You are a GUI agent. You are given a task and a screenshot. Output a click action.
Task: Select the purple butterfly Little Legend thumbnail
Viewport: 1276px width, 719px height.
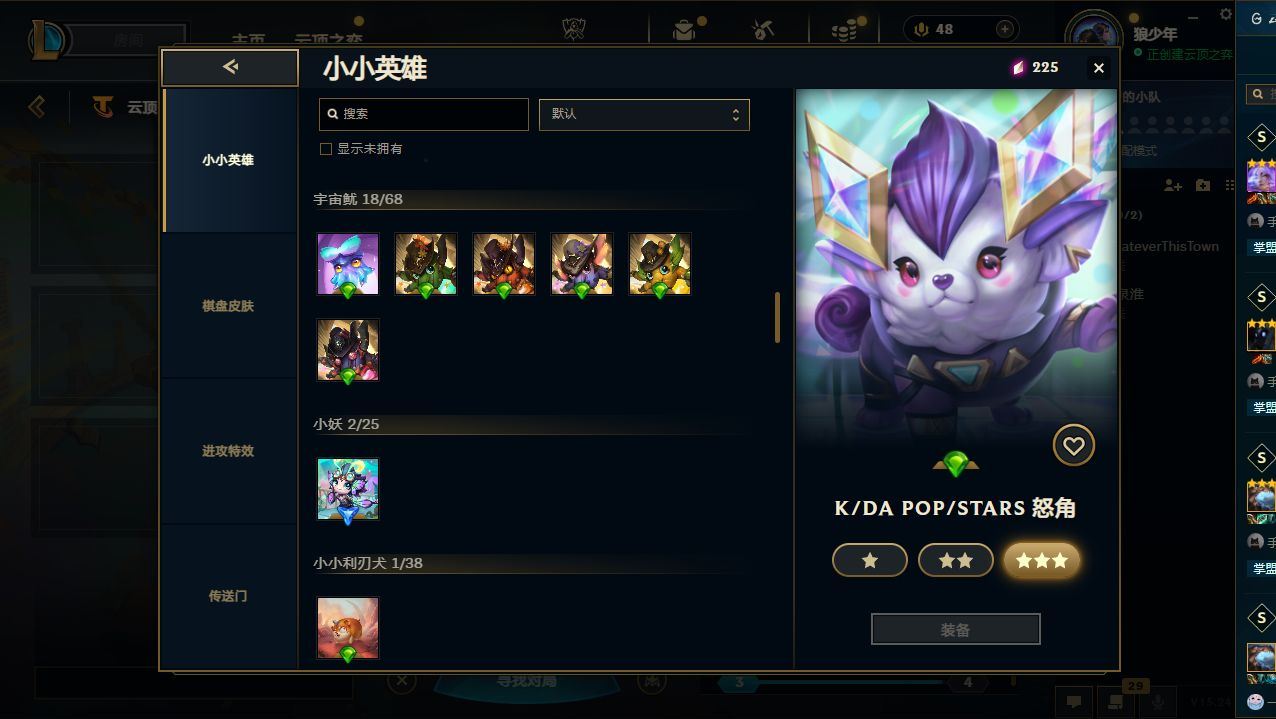pyautogui.click(x=348, y=264)
